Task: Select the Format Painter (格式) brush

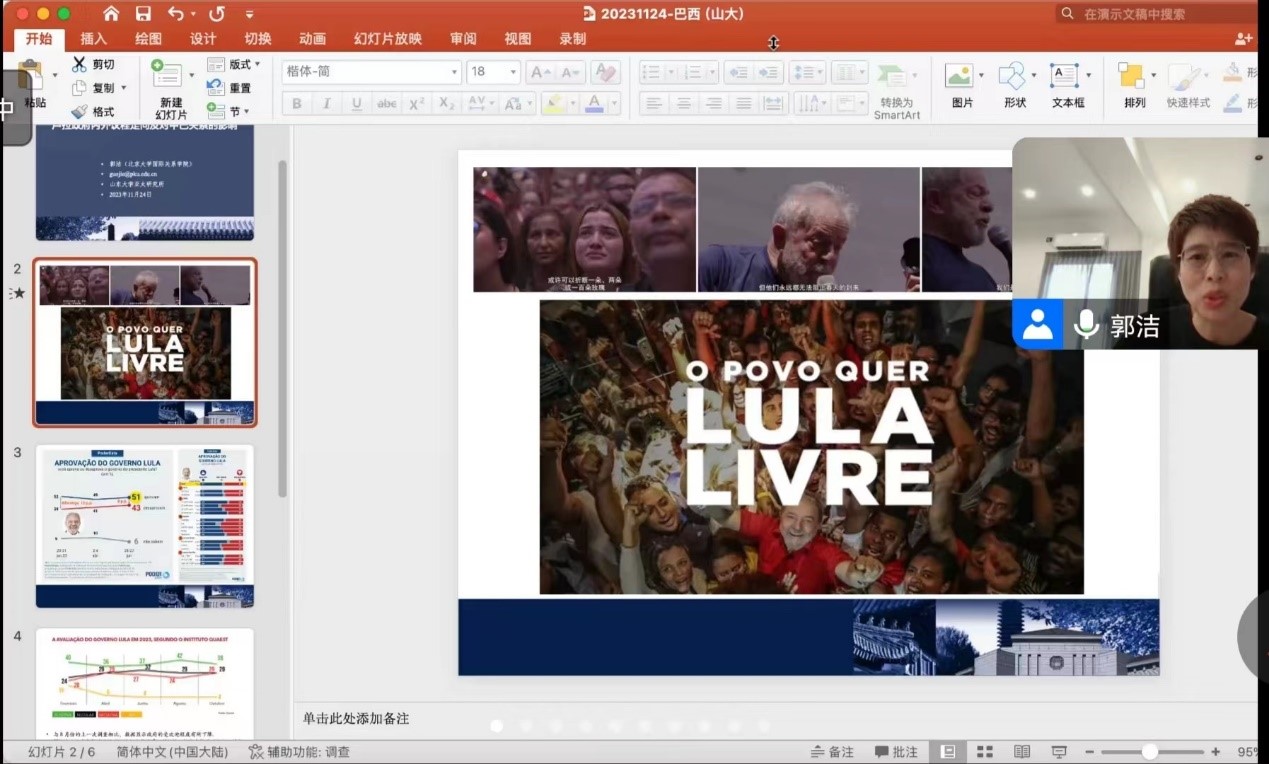Action: click(80, 111)
